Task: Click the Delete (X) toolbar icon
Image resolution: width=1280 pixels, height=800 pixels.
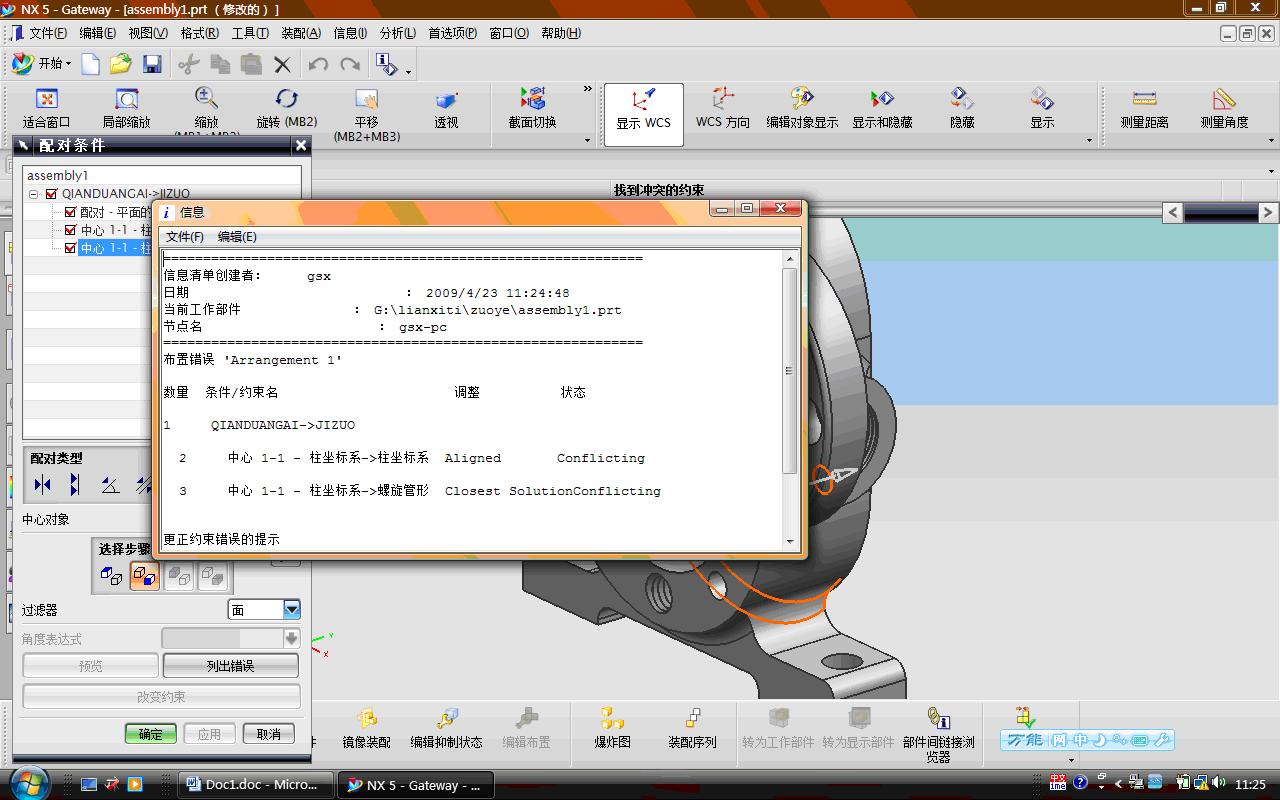Action: (x=283, y=64)
